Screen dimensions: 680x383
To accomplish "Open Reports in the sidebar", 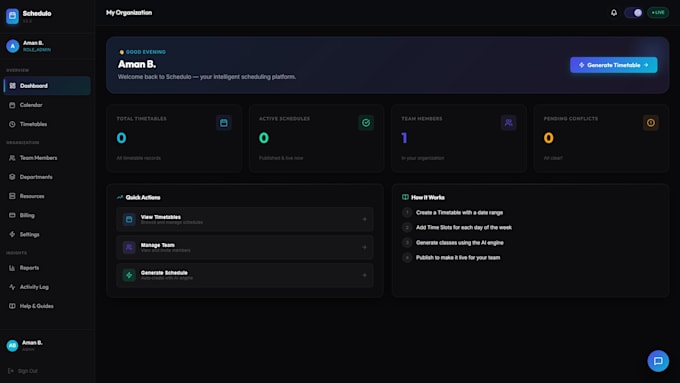I will pyautogui.click(x=47, y=268).
